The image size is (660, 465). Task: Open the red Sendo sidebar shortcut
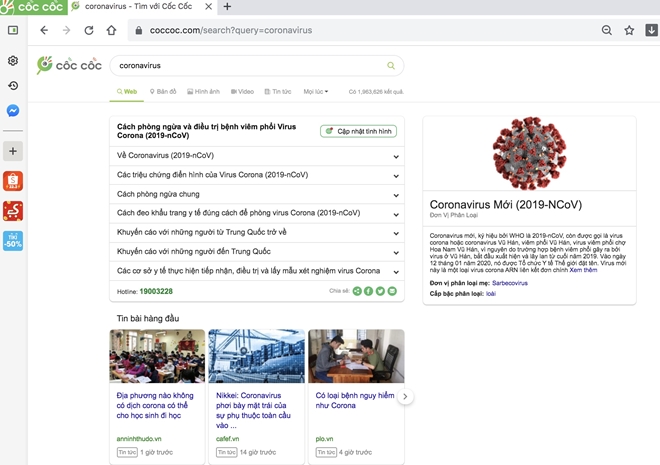coord(13,211)
